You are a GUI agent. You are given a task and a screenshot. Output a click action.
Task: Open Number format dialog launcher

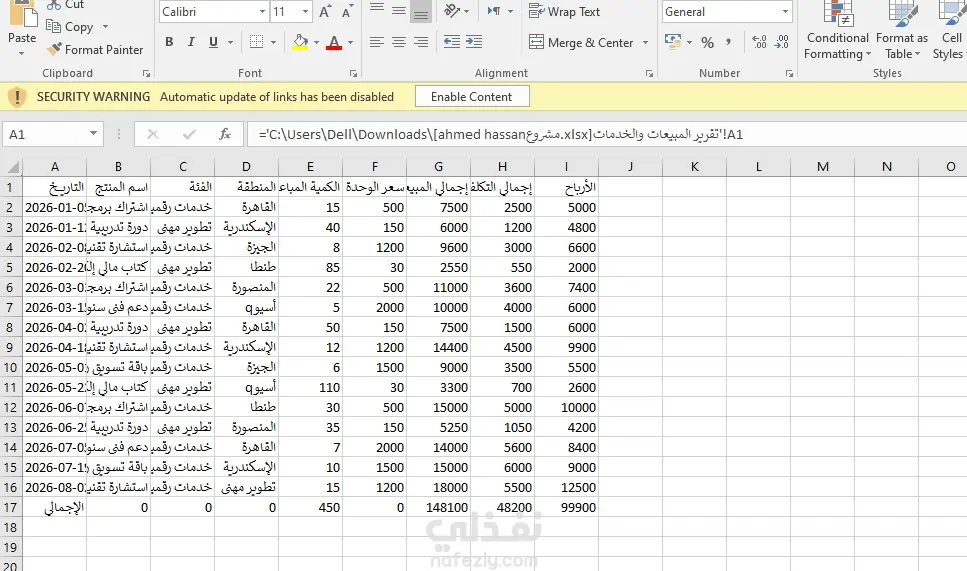789,73
